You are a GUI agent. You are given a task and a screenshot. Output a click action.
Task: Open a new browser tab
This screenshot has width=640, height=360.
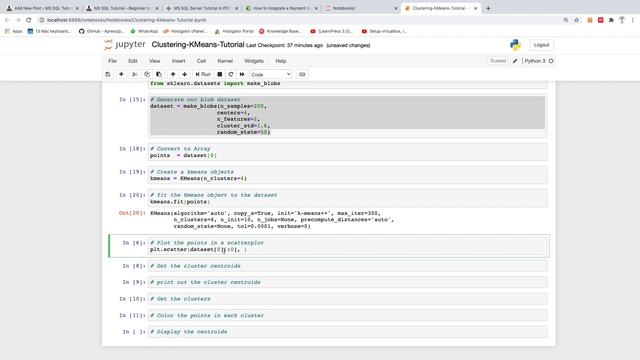tap(488, 8)
